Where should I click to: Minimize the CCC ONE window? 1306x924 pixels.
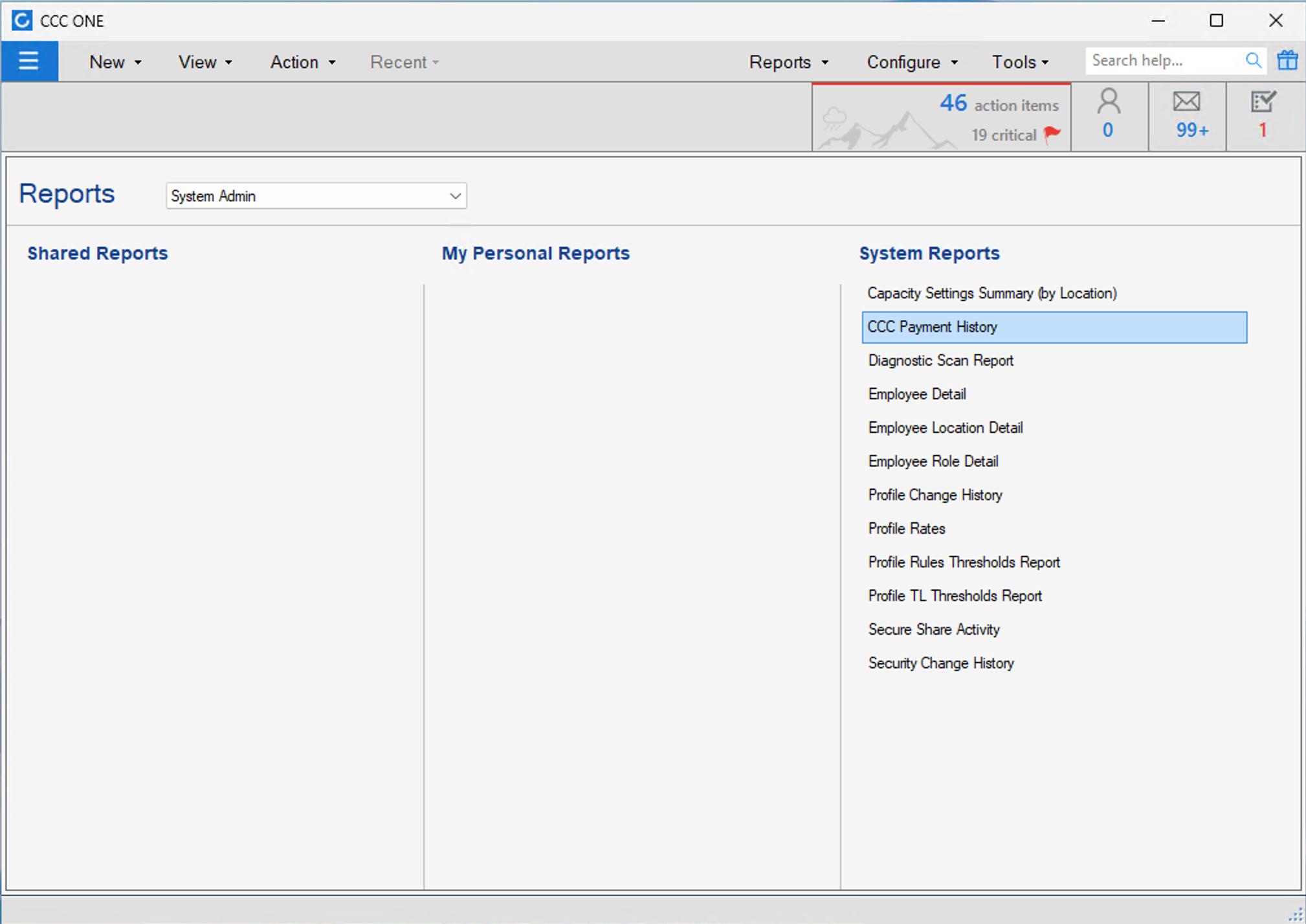(x=1158, y=21)
